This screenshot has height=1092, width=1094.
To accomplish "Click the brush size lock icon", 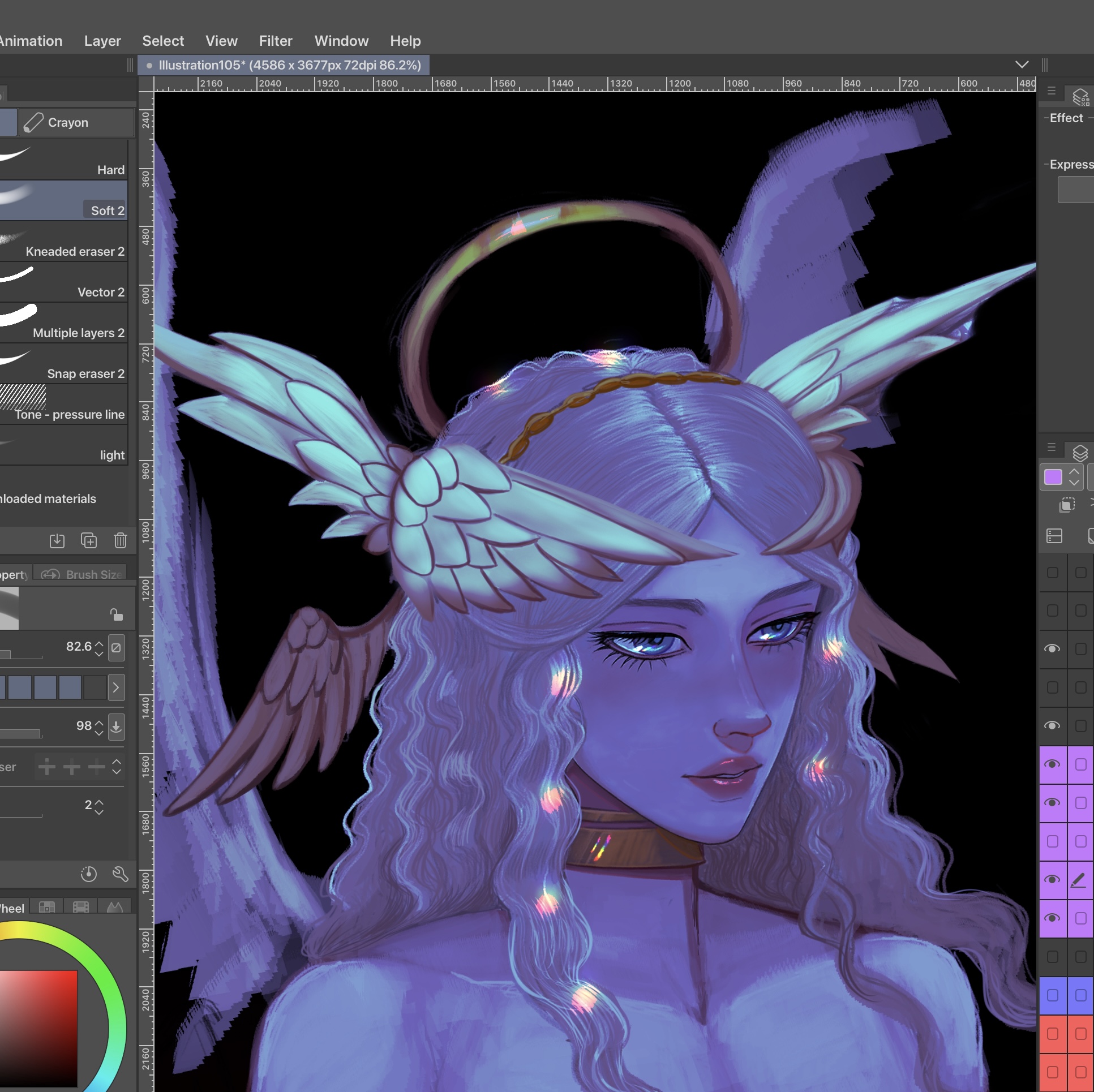I will click(116, 615).
